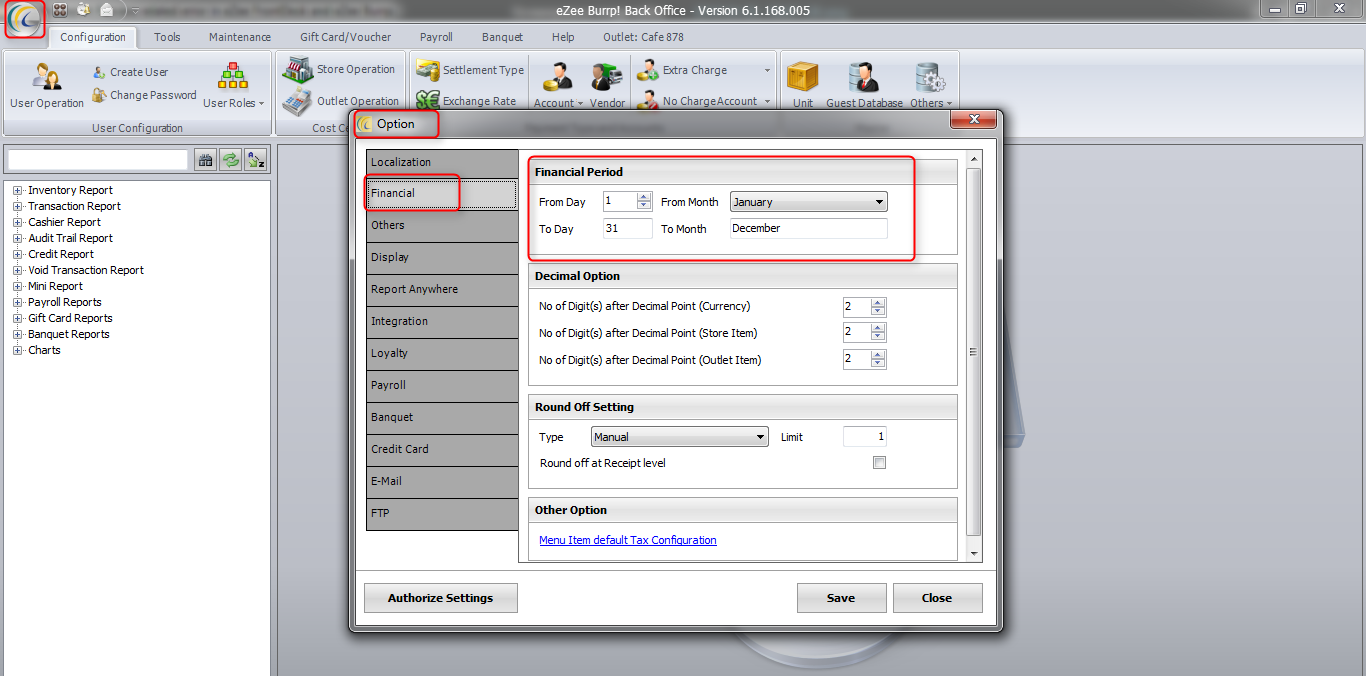Click into the report search box
Image resolution: width=1366 pixels, height=676 pixels.
[98, 160]
